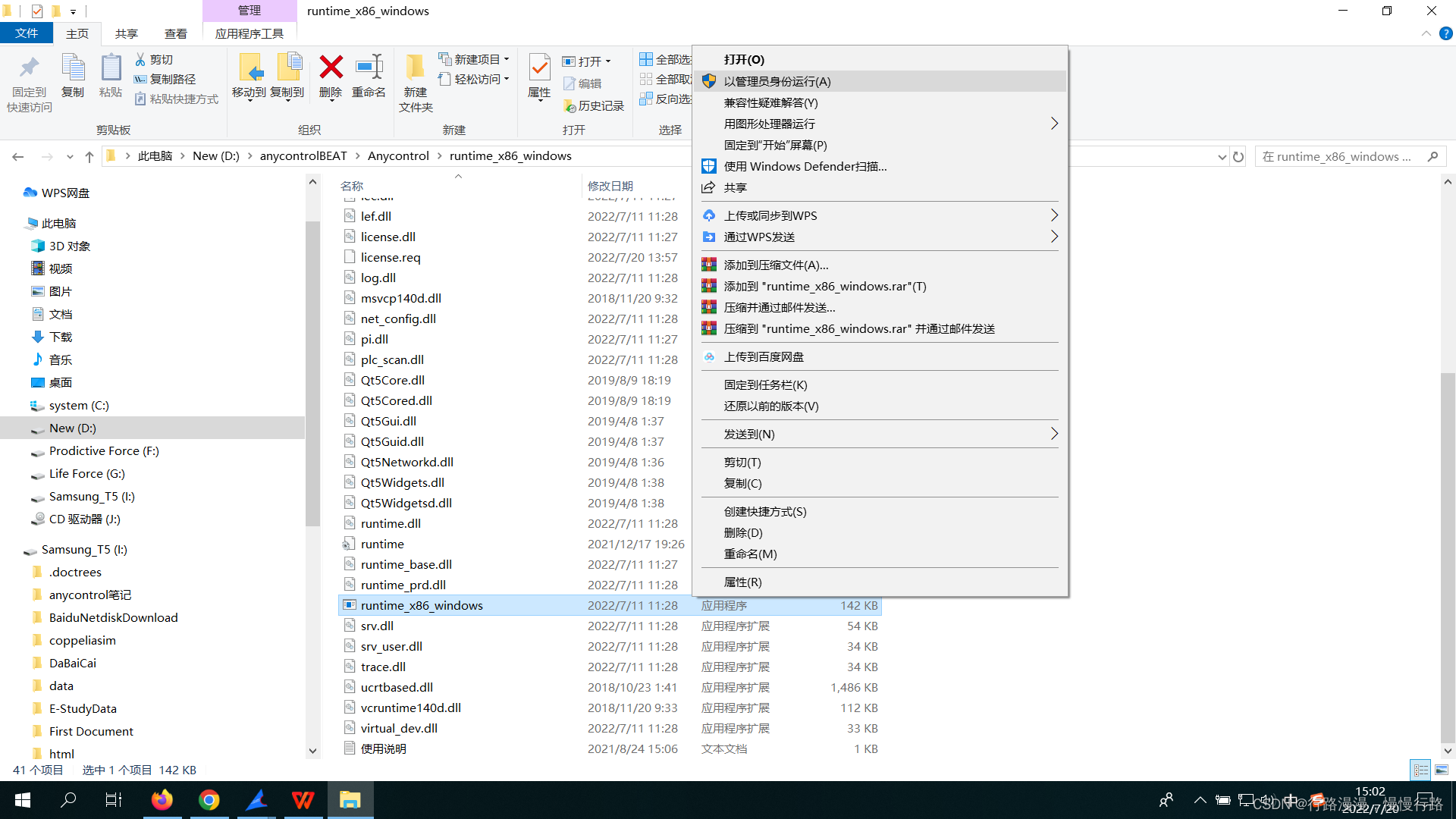
Task: Select the Rename (重命名) icon
Action: click(x=369, y=76)
